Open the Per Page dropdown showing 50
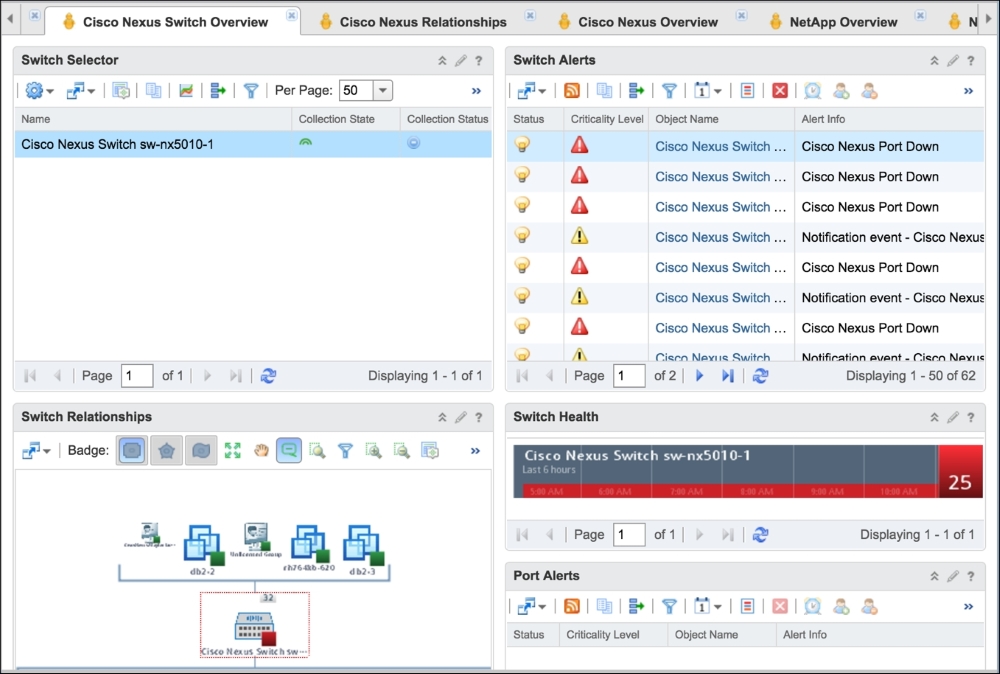Viewport: 1000px width, 674px height. (383, 90)
